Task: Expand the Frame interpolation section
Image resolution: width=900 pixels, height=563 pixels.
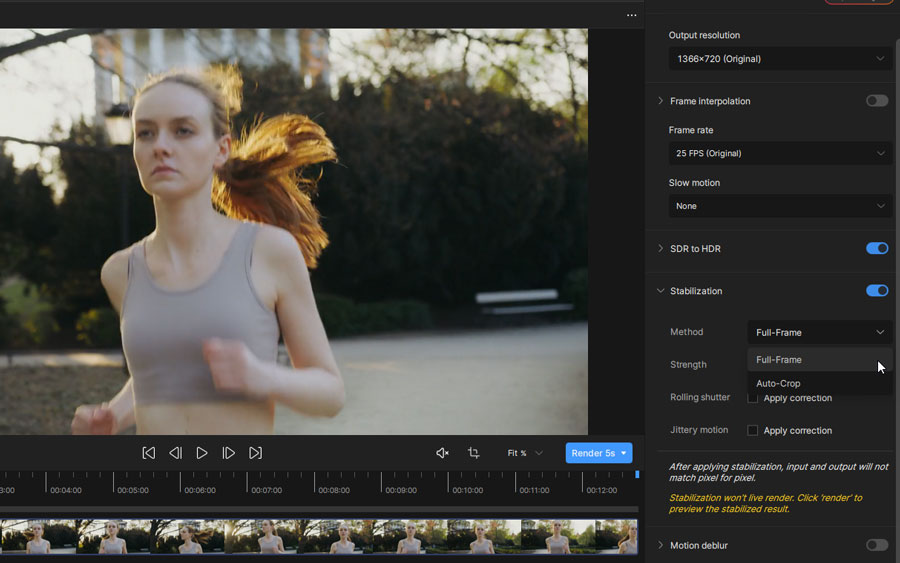Action: click(660, 101)
